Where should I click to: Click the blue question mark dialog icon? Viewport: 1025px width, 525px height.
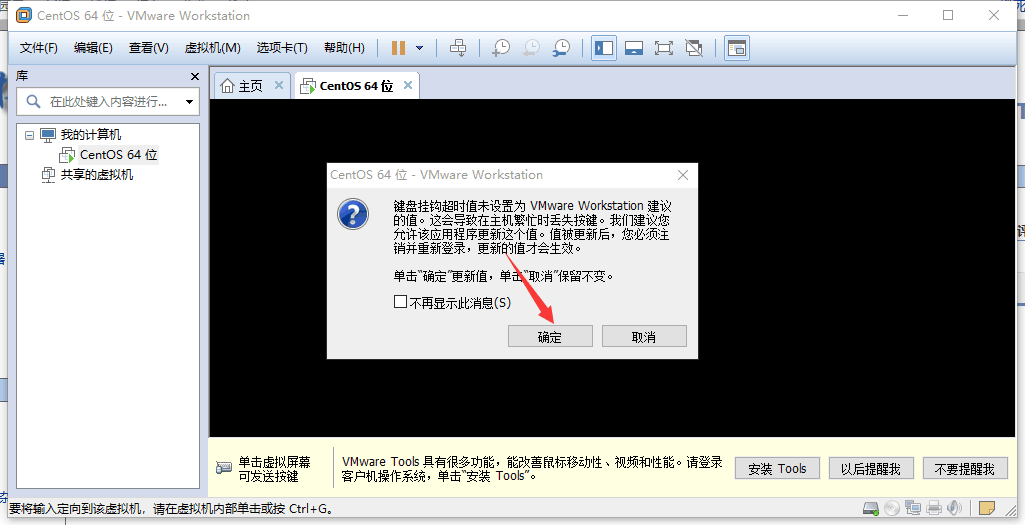(353, 214)
